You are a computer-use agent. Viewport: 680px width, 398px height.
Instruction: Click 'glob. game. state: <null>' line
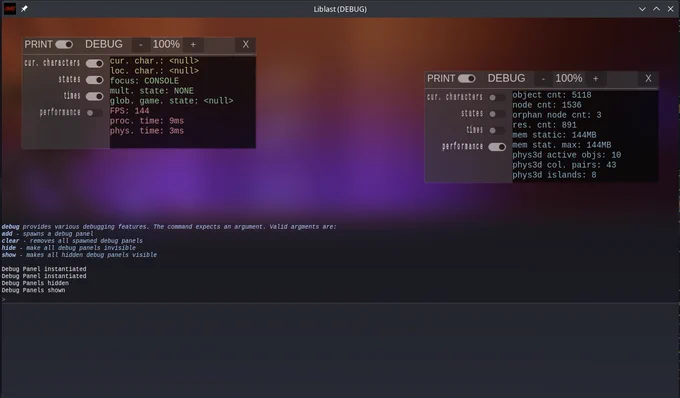click(x=171, y=101)
